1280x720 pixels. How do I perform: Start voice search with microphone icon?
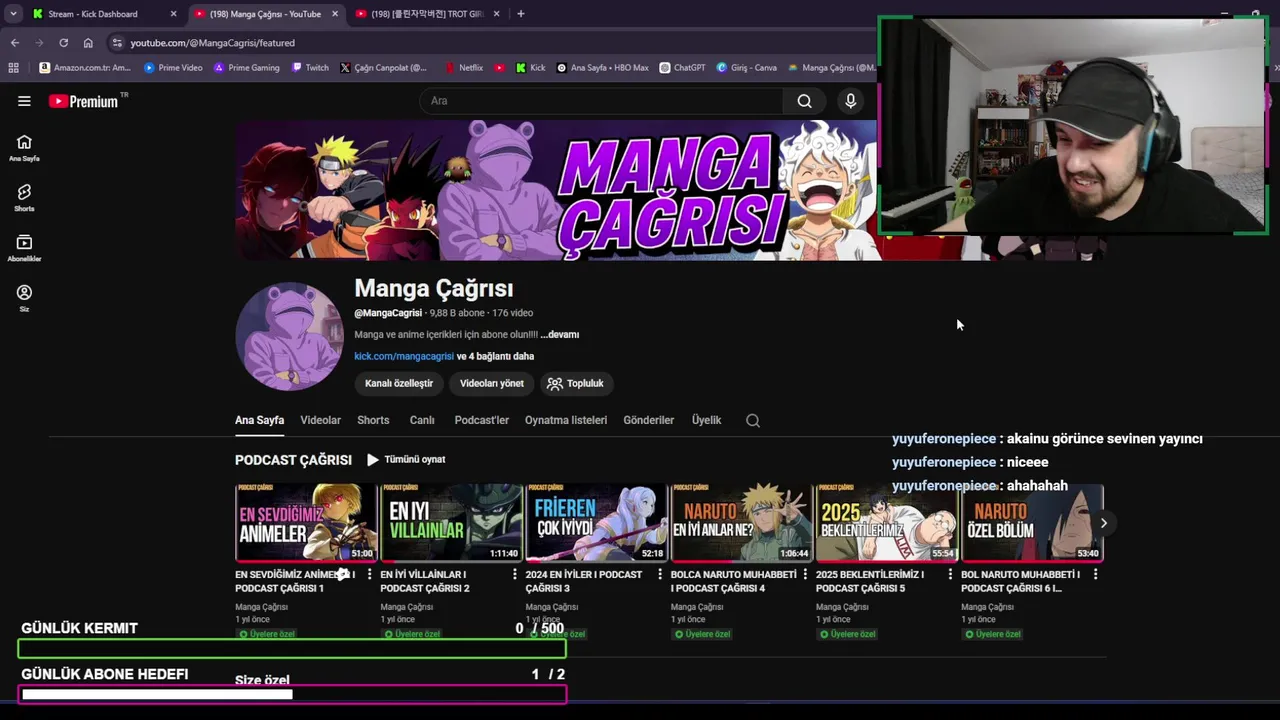point(851,101)
